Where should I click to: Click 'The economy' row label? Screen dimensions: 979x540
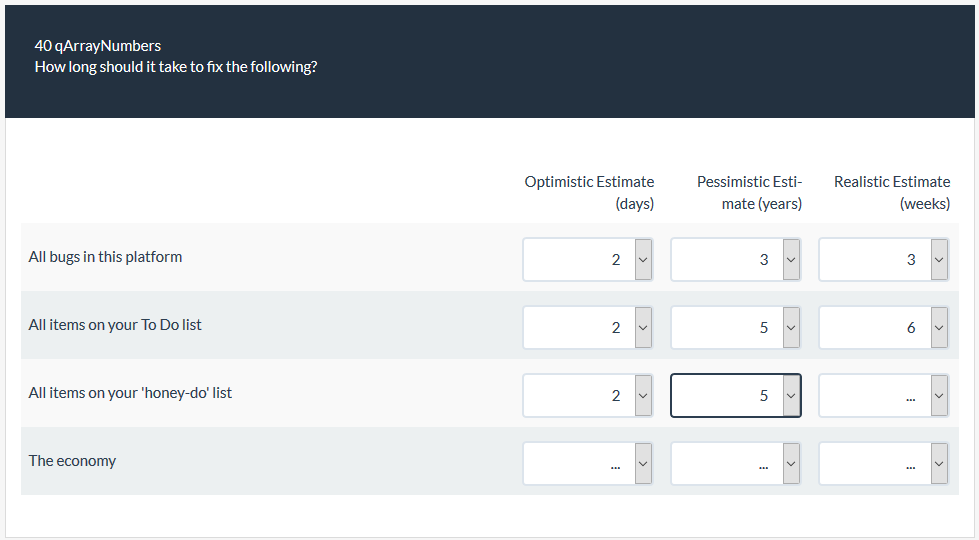[72, 461]
